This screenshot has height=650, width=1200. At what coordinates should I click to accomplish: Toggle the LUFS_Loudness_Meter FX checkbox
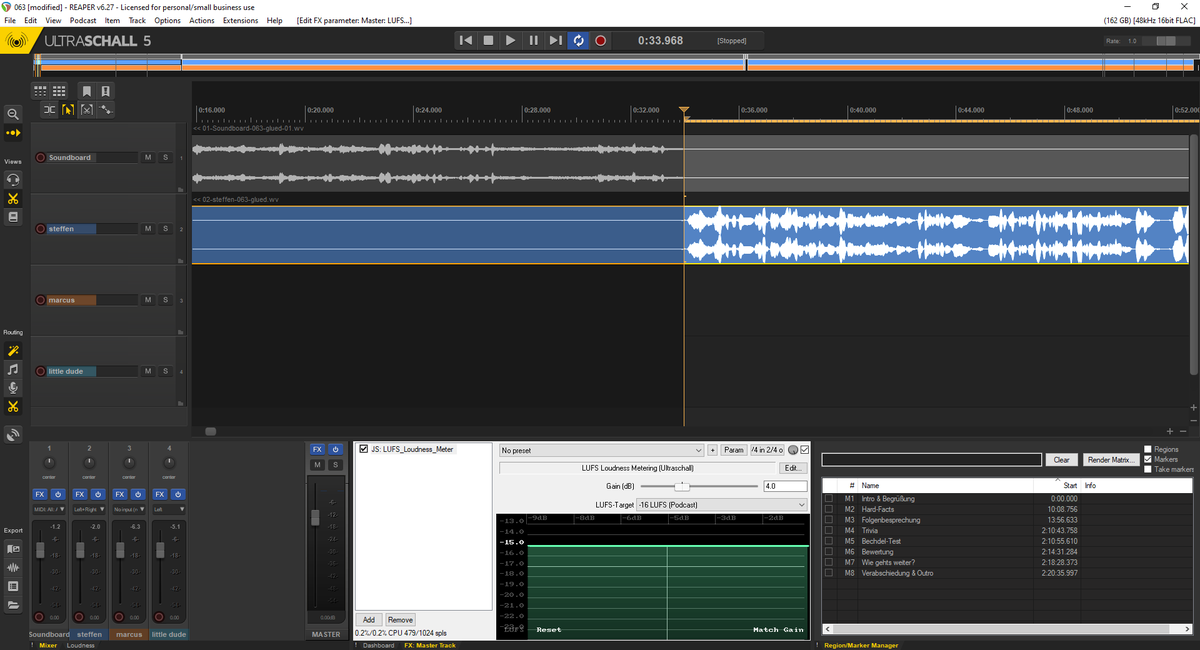pyautogui.click(x=364, y=450)
